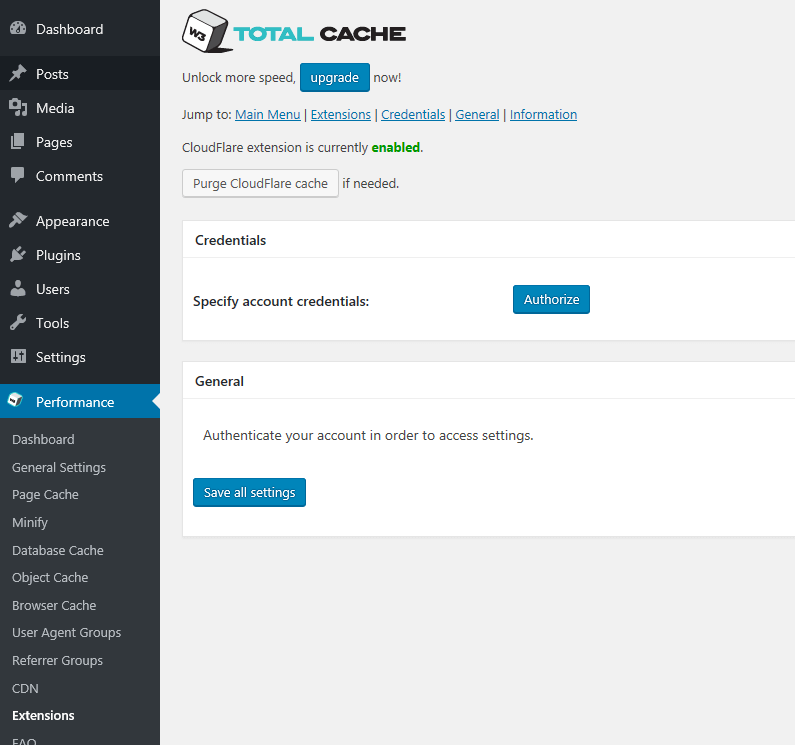Open General Settings under Performance
Image resolution: width=795 pixels, height=745 pixels.
tap(59, 467)
